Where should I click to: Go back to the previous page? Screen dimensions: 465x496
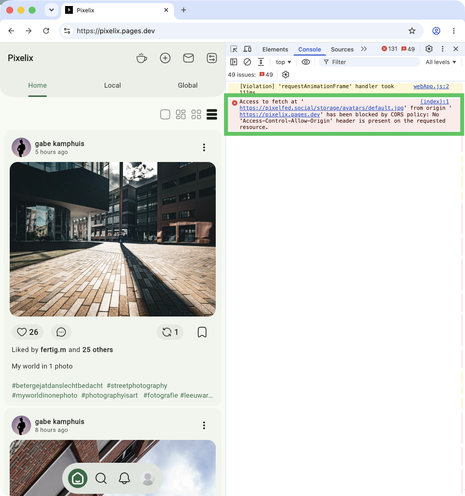tap(11, 31)
